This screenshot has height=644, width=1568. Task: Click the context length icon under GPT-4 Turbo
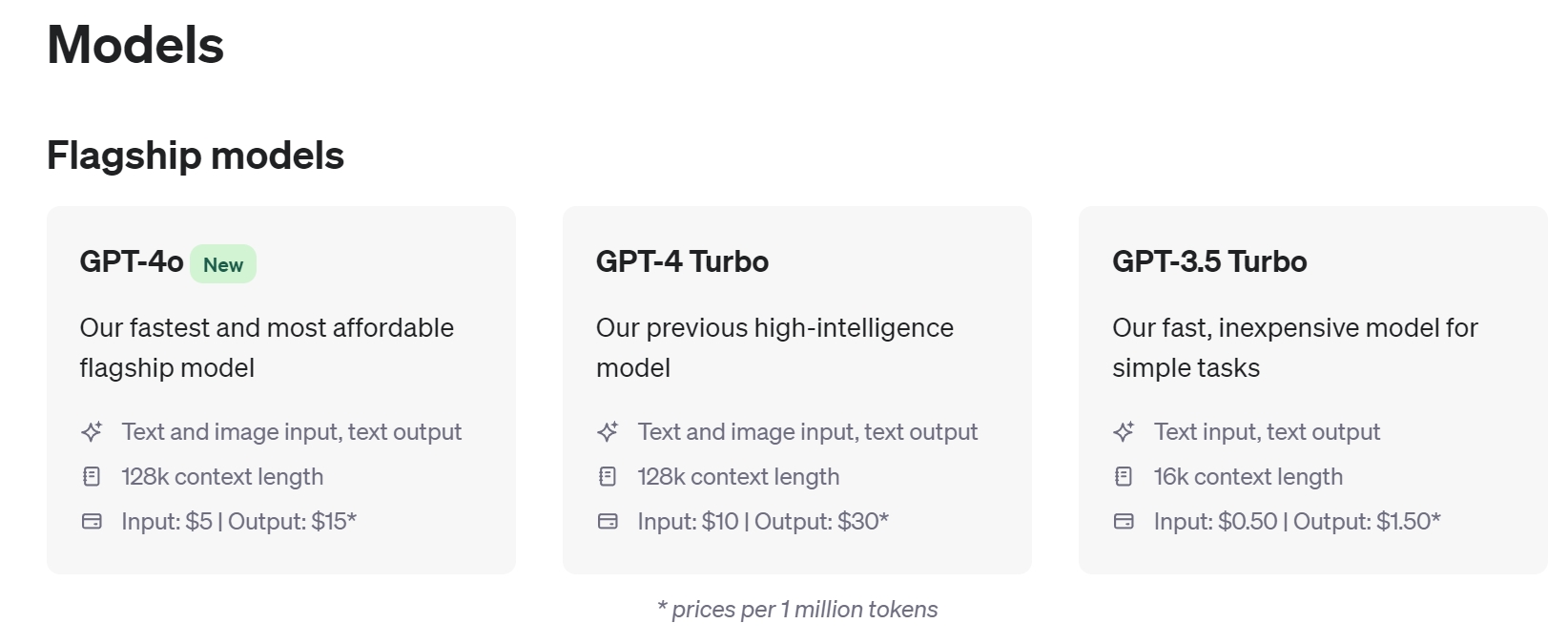tap(608, 476)
